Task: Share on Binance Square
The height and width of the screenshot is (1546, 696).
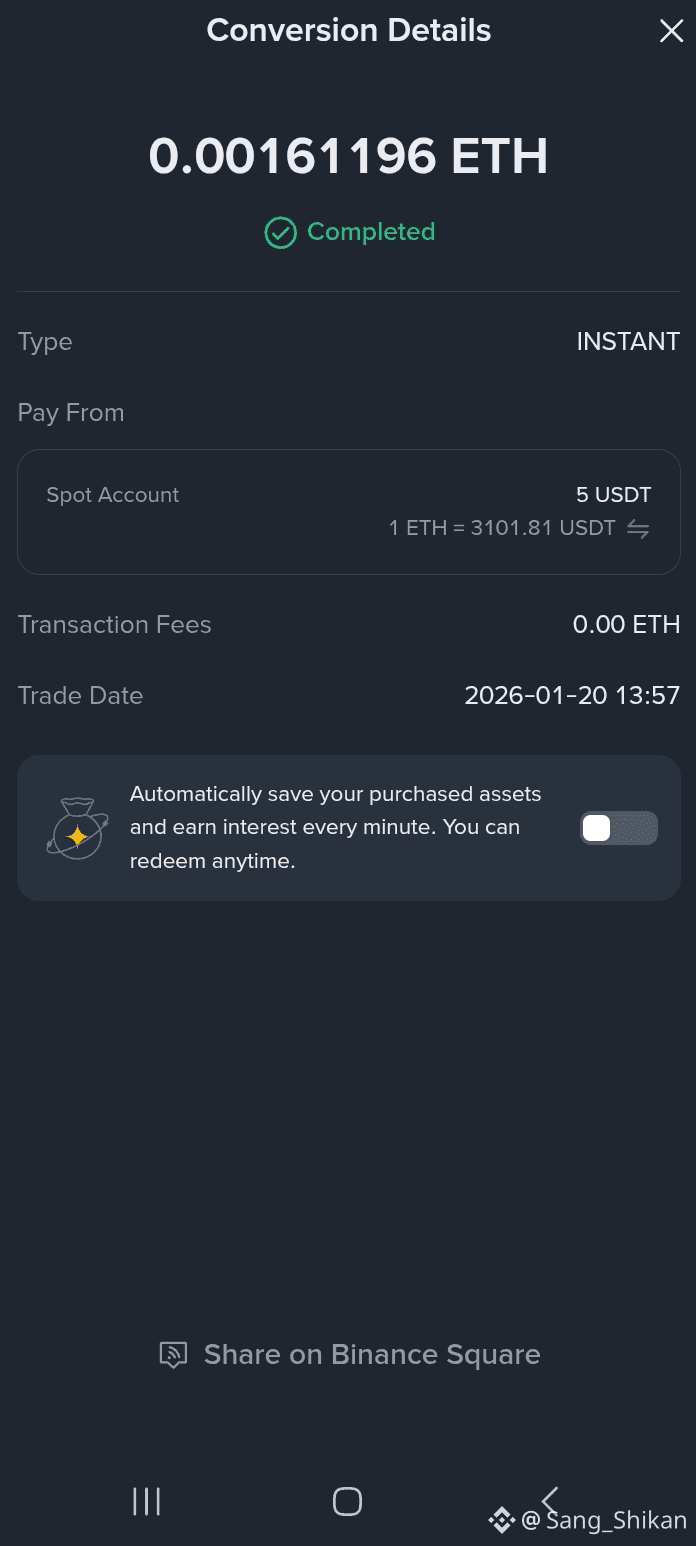Action: [x=350, y=1355]
